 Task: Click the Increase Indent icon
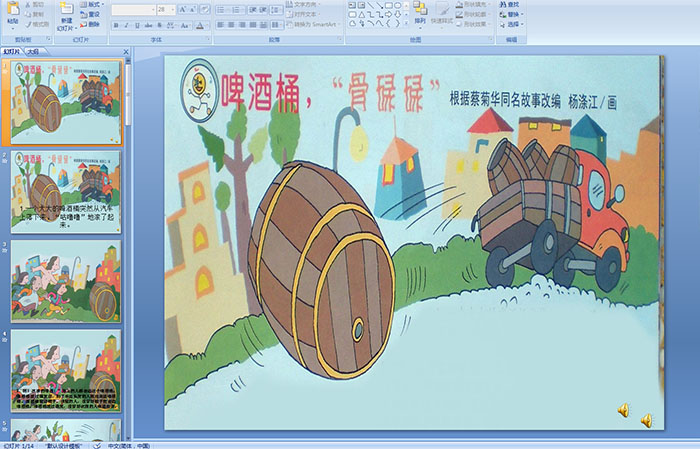pyautogui.click(x=263, y=10)
